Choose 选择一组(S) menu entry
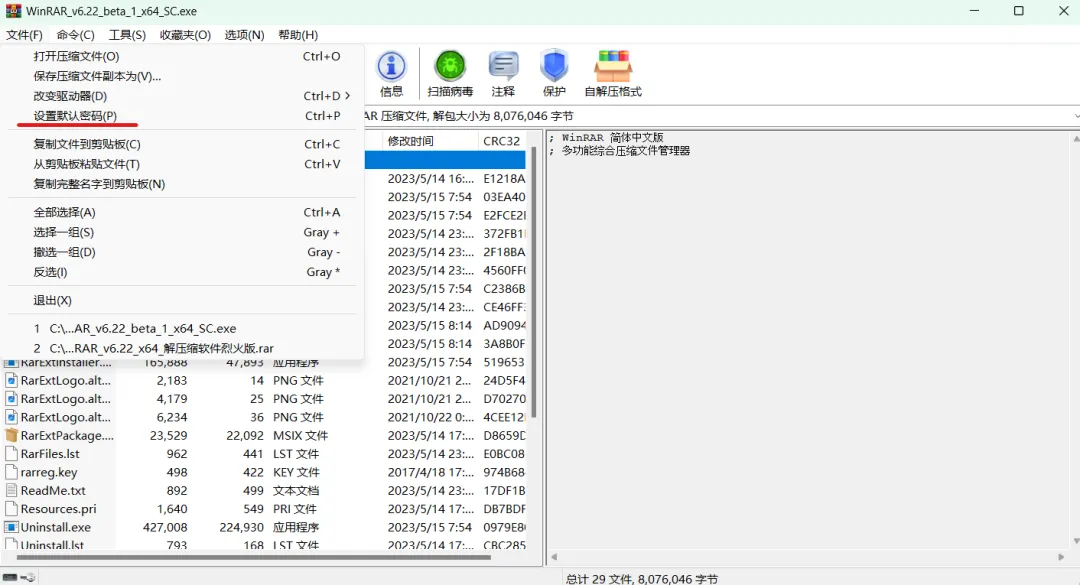The height and width of the screenshot is (585, 1080). point(182,232)
